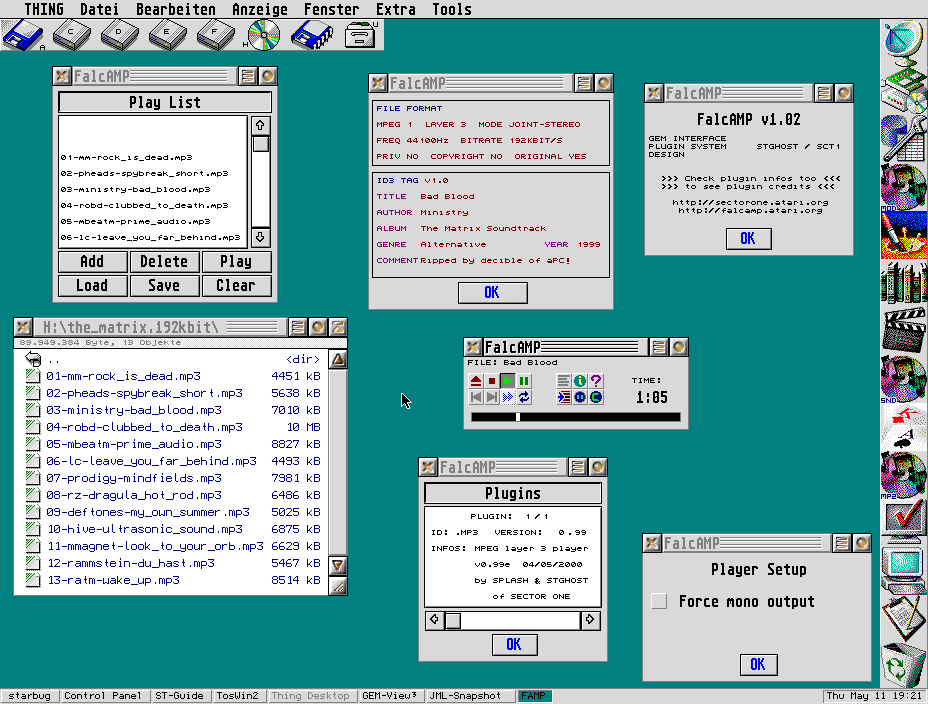Screen dimensions: 928x704
Task: Open the film clapperboard sidebar icon
Action: click(x=903, y=330)
